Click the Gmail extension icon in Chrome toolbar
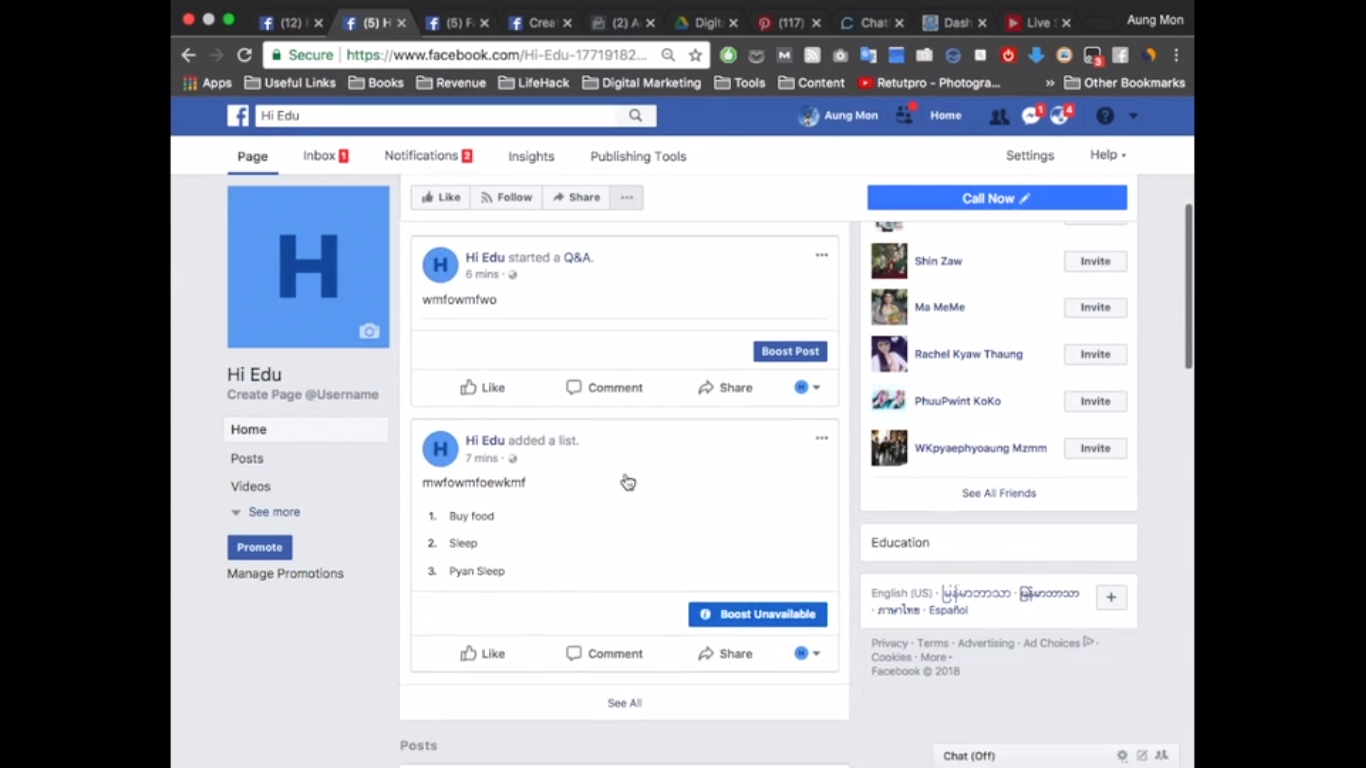This screenshot has width=1366, height=768. coord(785,55)
